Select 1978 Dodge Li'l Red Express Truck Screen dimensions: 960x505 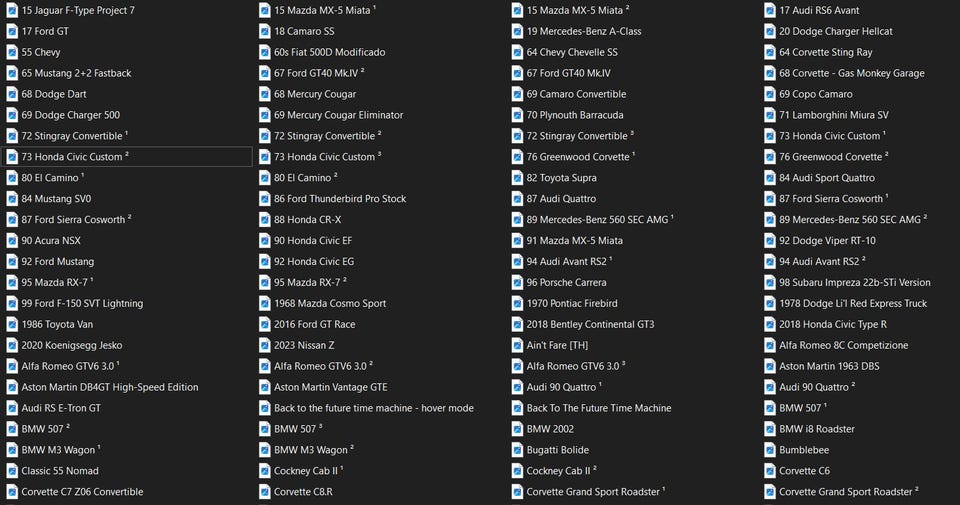pyautogui.click(x=853, y=304)
